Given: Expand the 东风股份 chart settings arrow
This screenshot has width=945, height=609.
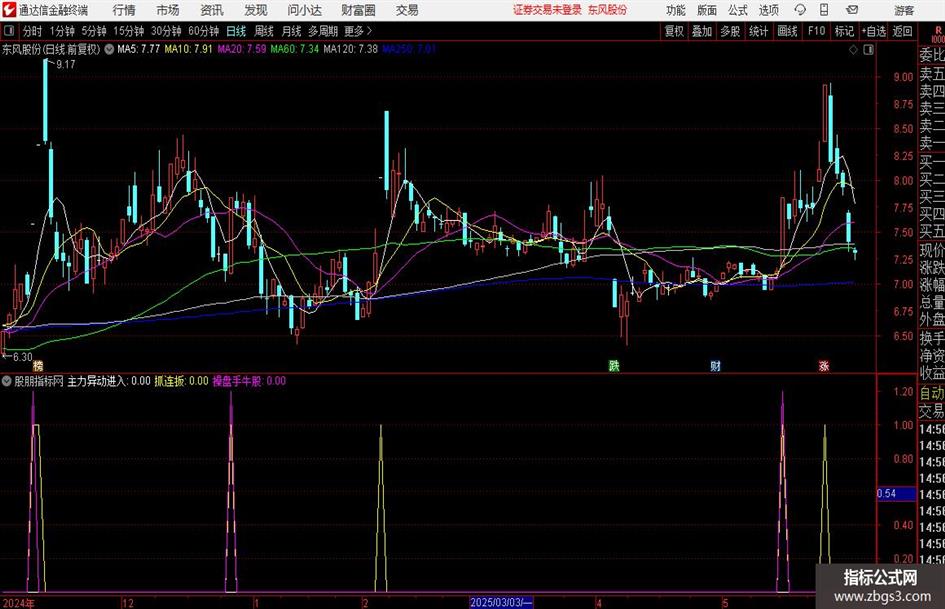Looking at the screenshot, I should click(109, 49).
